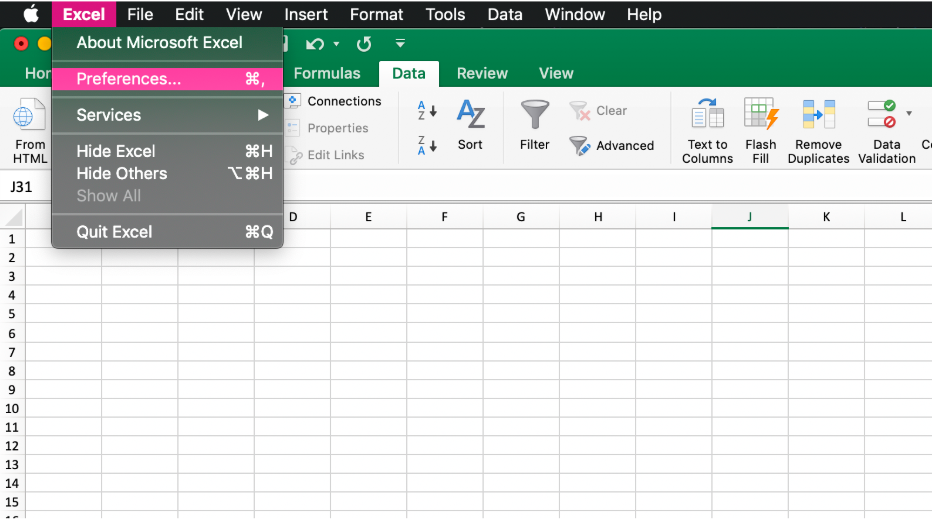Close the Excel window red button
The height and width of the screenshot is (521, 934).
21,43
